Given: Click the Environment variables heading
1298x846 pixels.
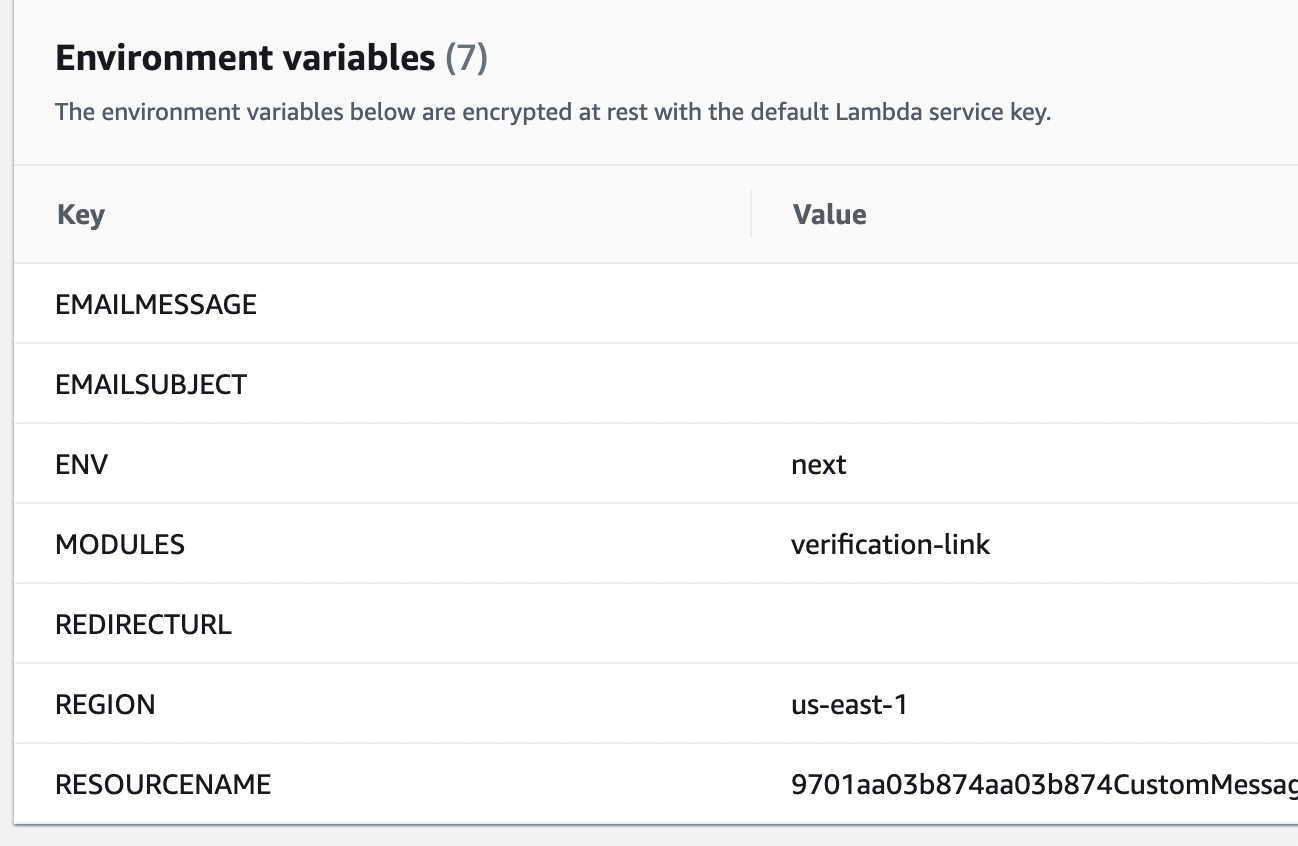Looking at the screenshot, I should point(245,59).
